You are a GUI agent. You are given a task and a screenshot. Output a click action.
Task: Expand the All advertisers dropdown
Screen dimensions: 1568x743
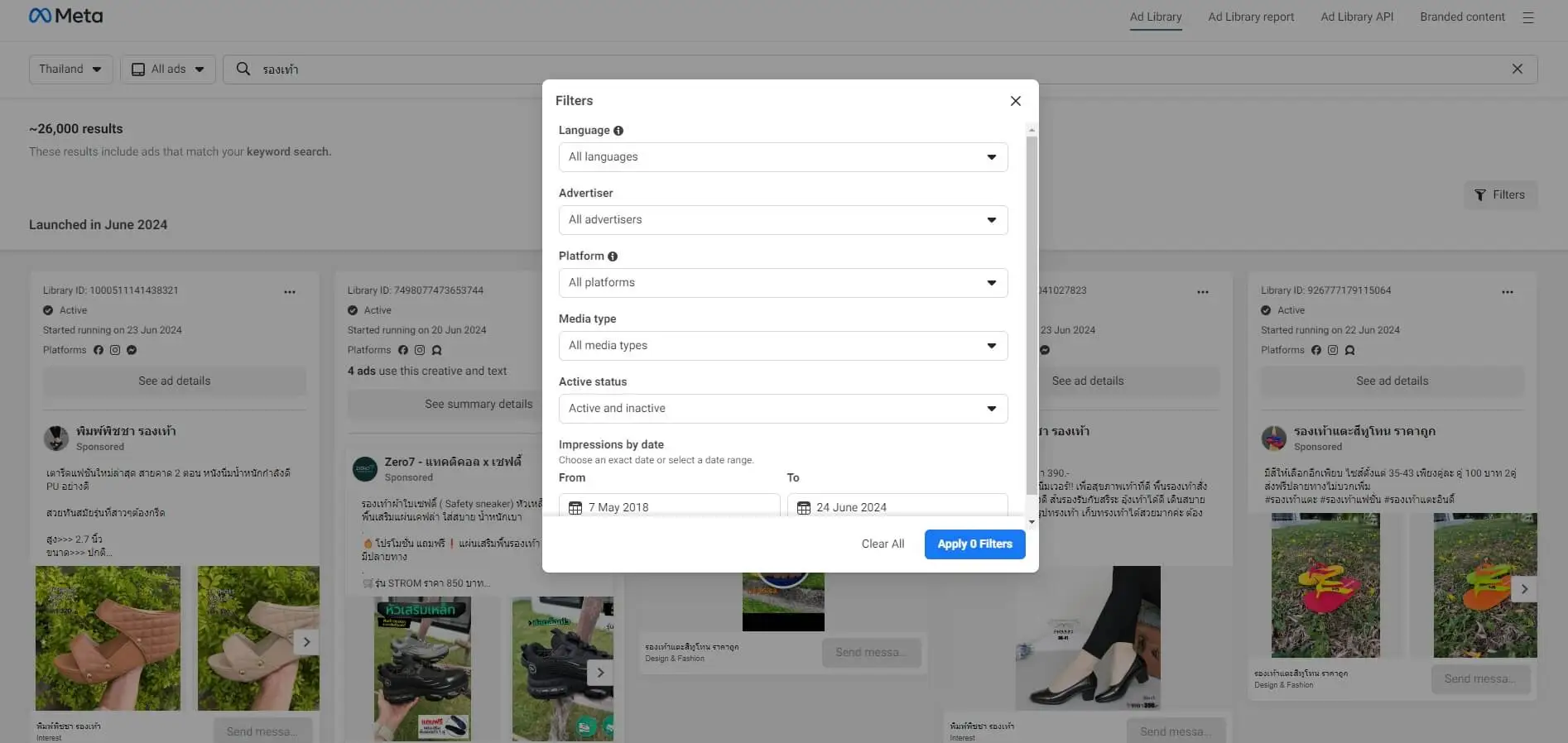783,220
